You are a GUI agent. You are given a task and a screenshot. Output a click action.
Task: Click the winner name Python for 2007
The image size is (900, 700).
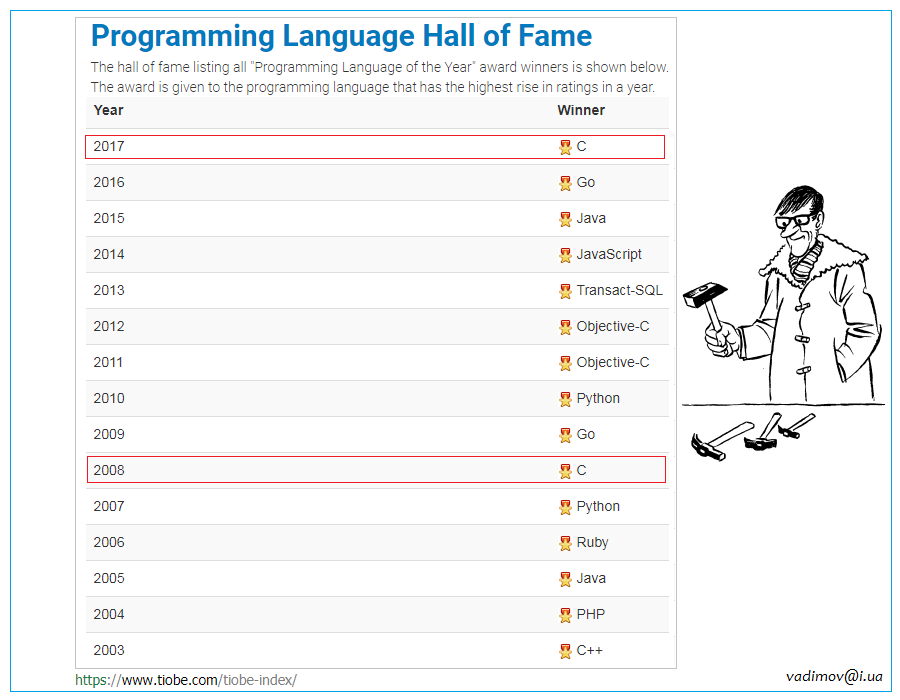click(x=598, y=507)
